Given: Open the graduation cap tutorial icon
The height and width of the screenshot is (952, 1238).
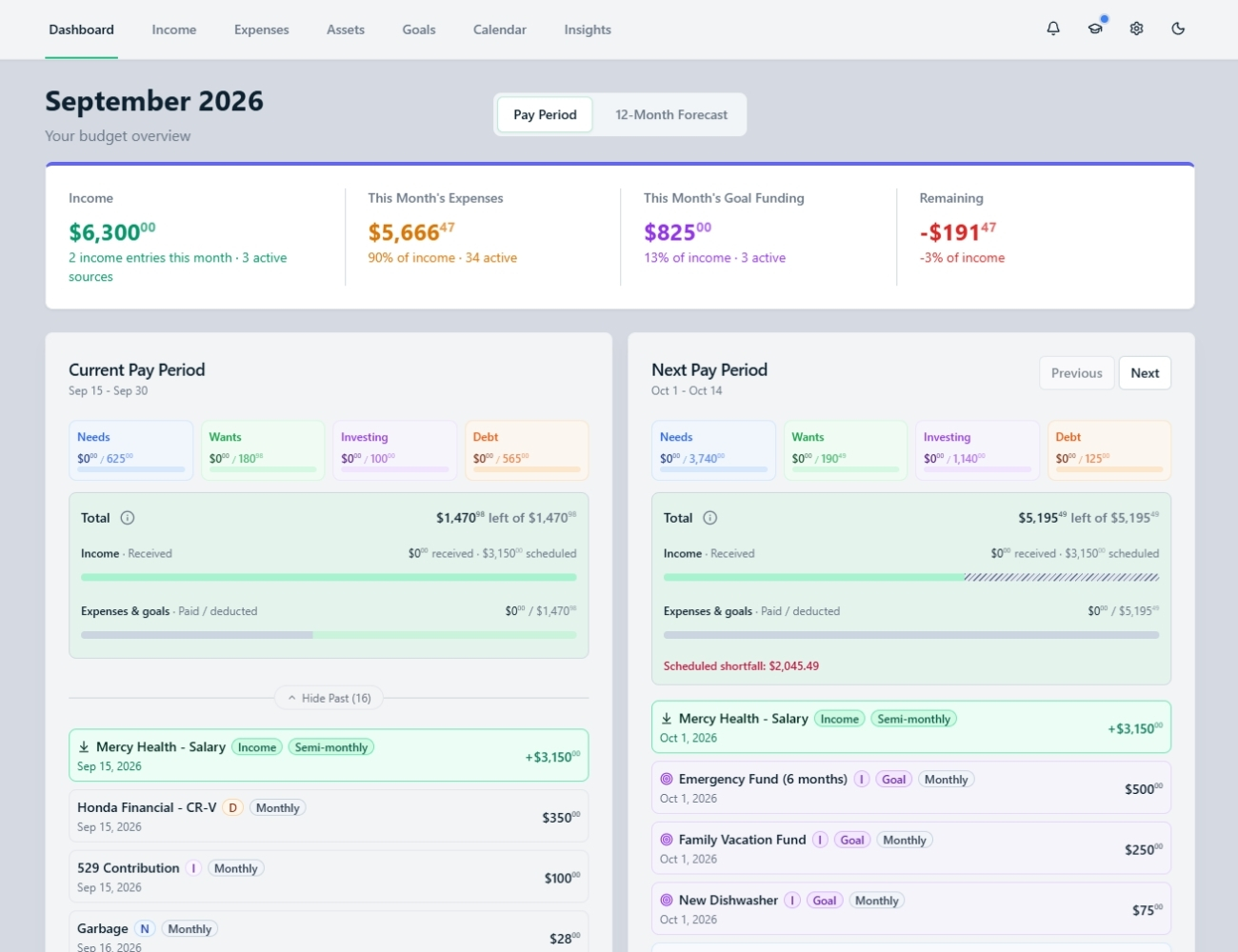Looking at the screenshot, I should point(1095,29).
